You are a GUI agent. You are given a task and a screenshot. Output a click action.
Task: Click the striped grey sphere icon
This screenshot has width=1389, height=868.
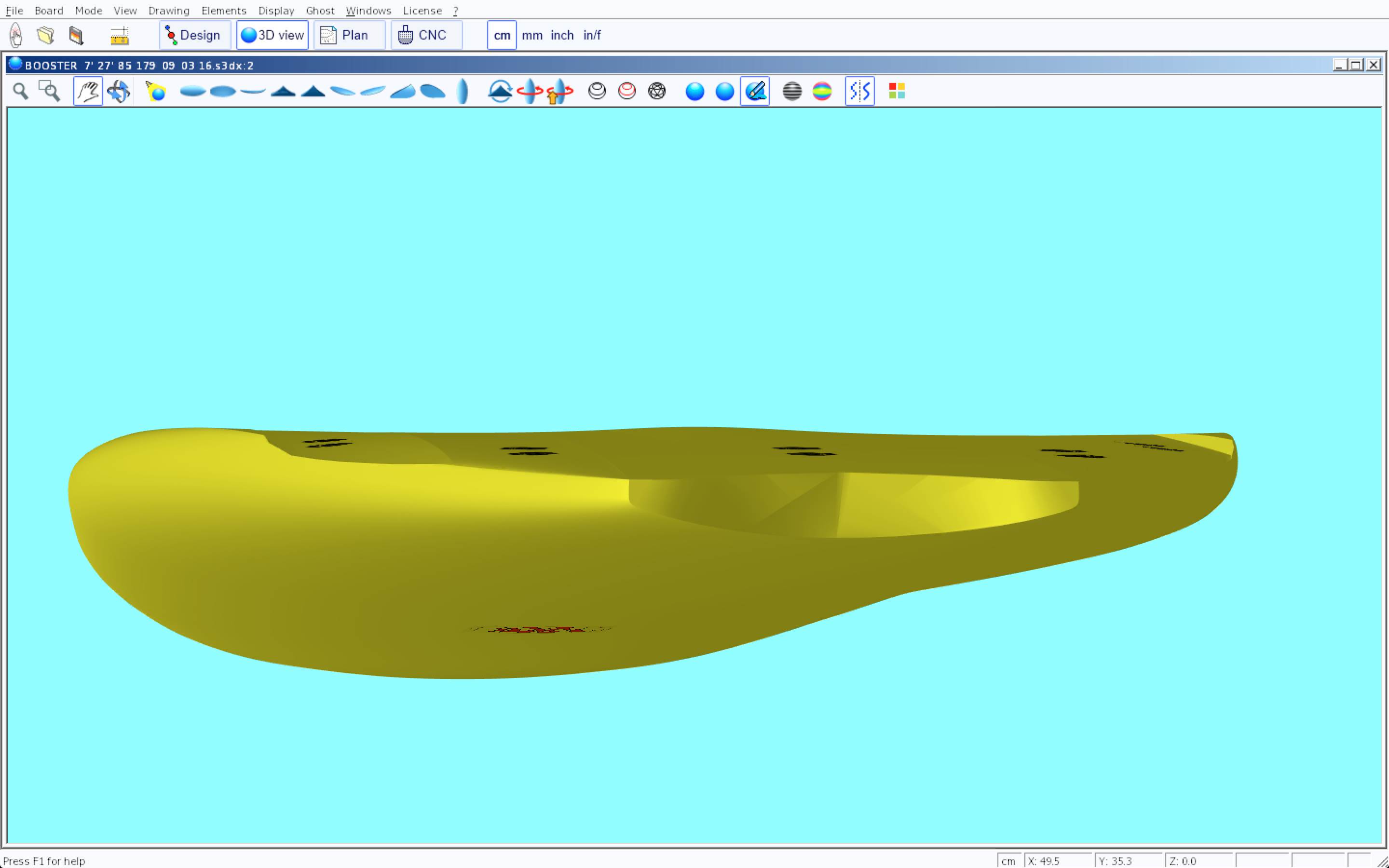click(x=792, y=91)
